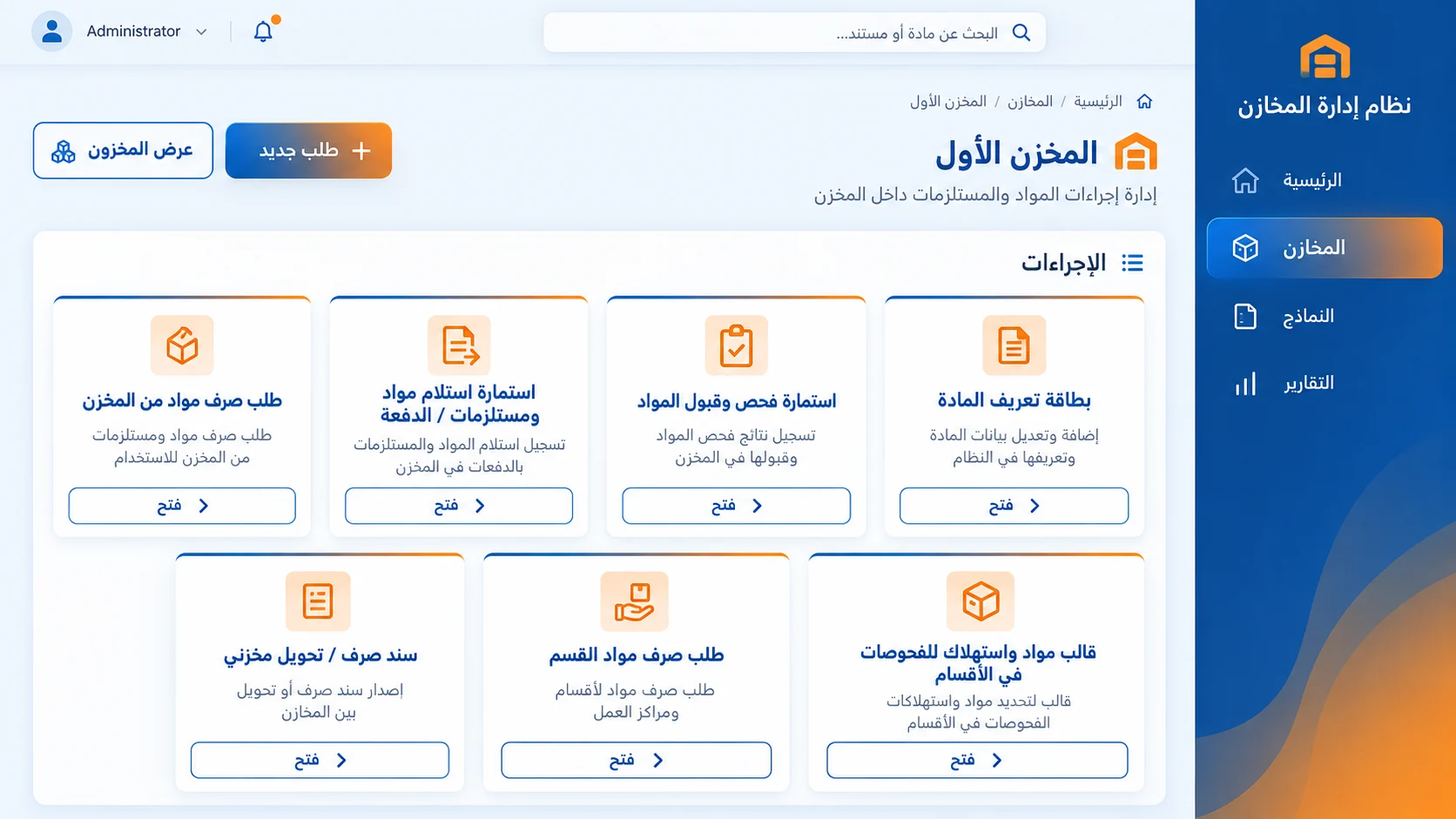Viewport: 1456px width, 819px height.
Task: Open the بطاقة تعريف المادة card with فتح
Action: 1014,506
